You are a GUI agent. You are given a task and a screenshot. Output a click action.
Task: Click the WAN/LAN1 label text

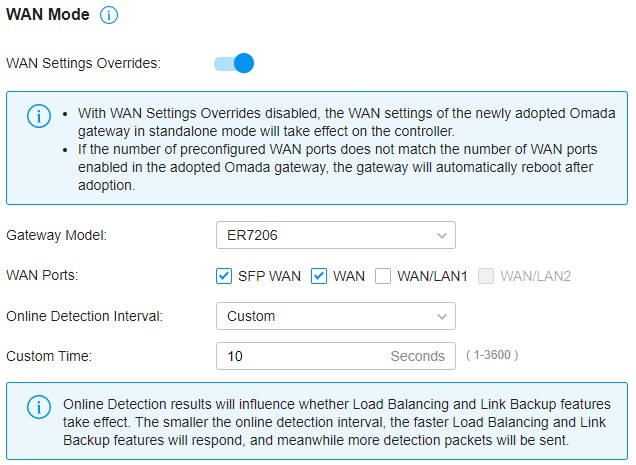pyautogui.click(x=432, y=276)
